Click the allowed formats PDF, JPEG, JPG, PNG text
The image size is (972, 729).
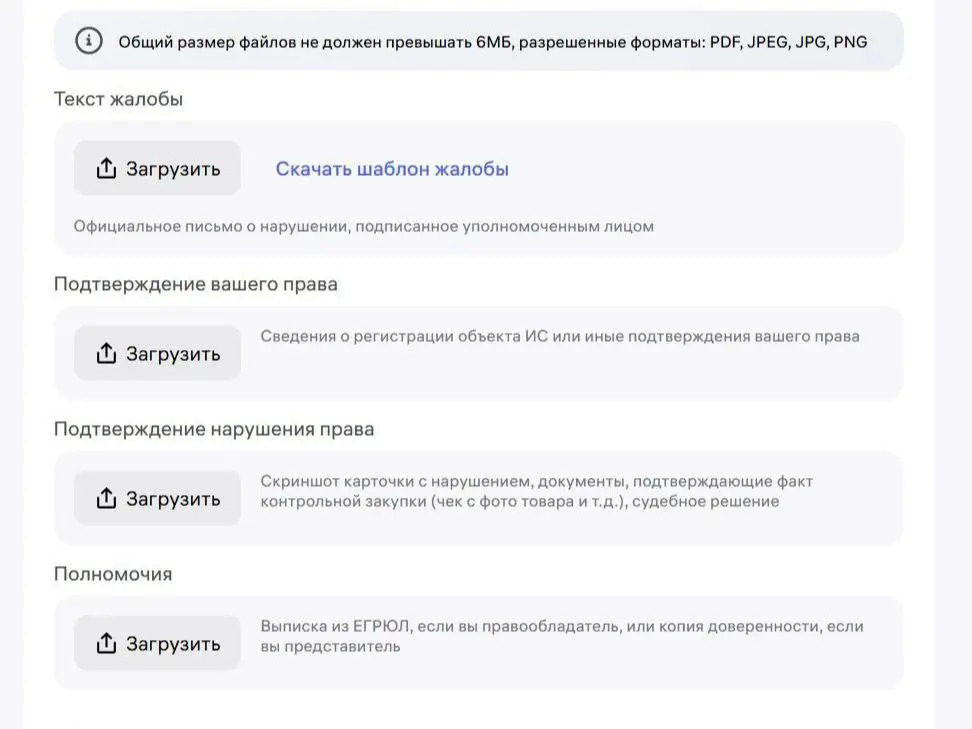click(788, 42)
